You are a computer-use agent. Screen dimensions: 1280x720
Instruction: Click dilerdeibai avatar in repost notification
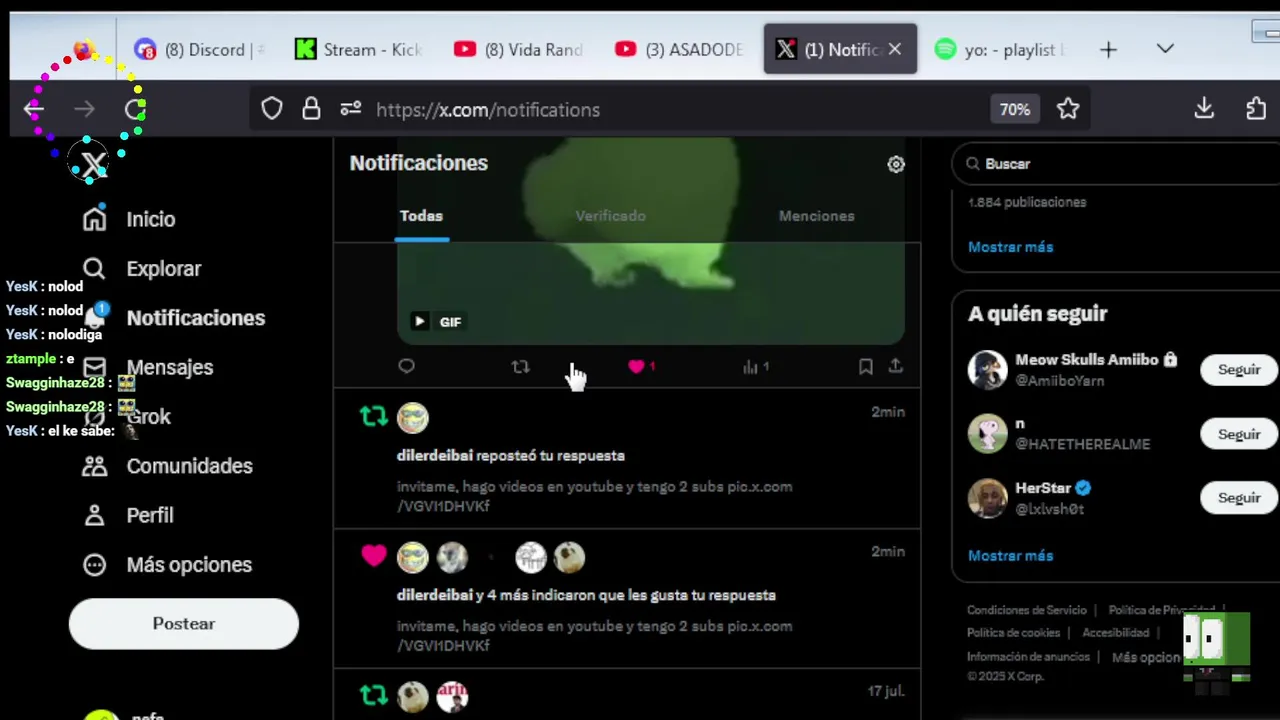coord(412,418)
